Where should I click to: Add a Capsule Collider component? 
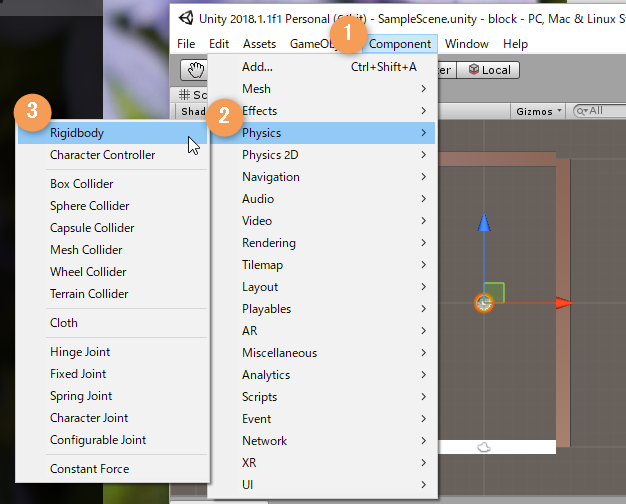coord(113,228)
